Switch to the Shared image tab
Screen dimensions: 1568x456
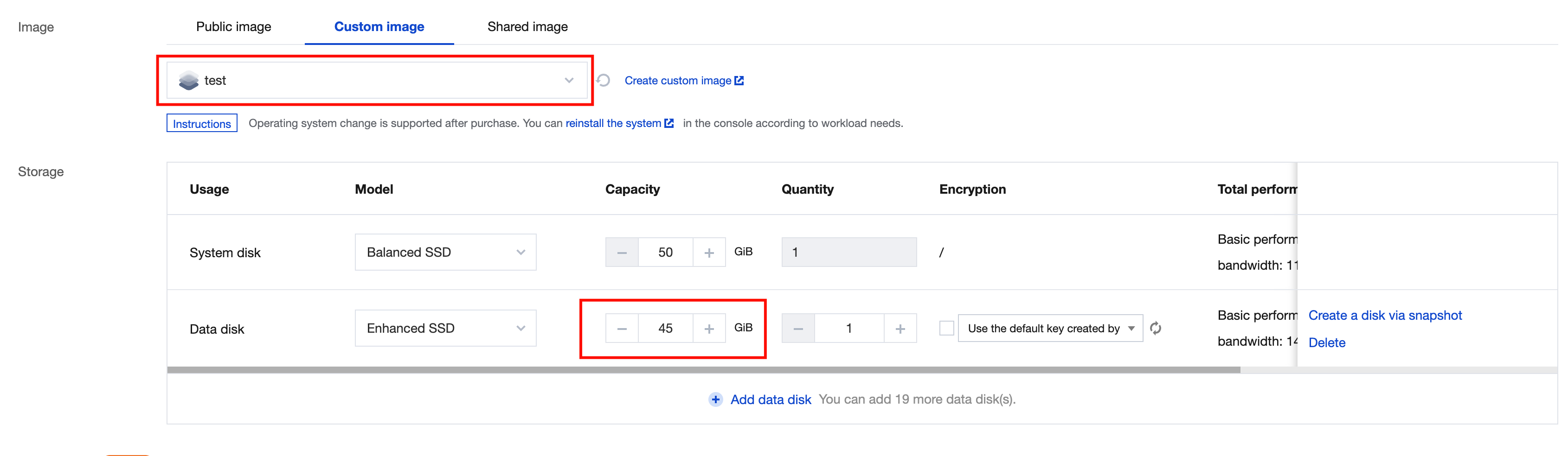point(527,26)
